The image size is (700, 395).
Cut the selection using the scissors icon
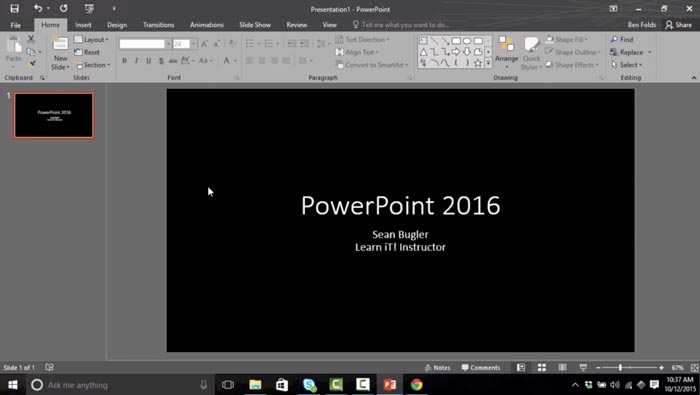pos(31,39)
